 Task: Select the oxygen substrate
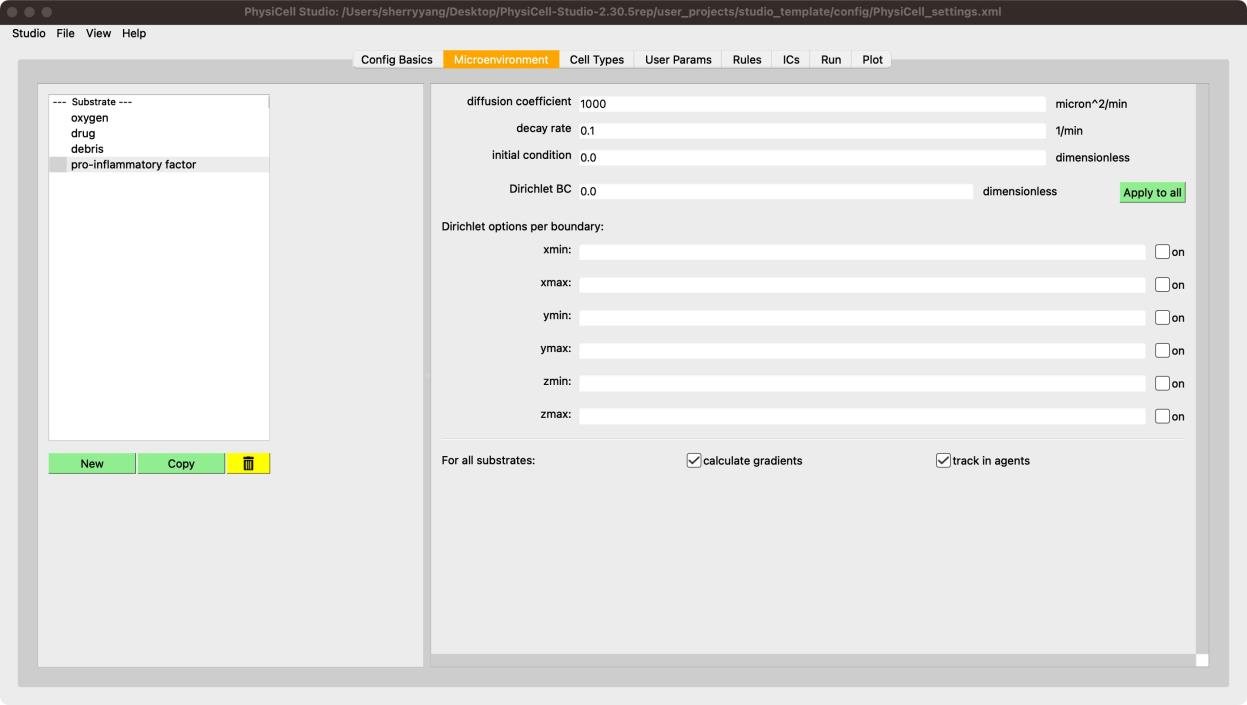tap(90, 118)
